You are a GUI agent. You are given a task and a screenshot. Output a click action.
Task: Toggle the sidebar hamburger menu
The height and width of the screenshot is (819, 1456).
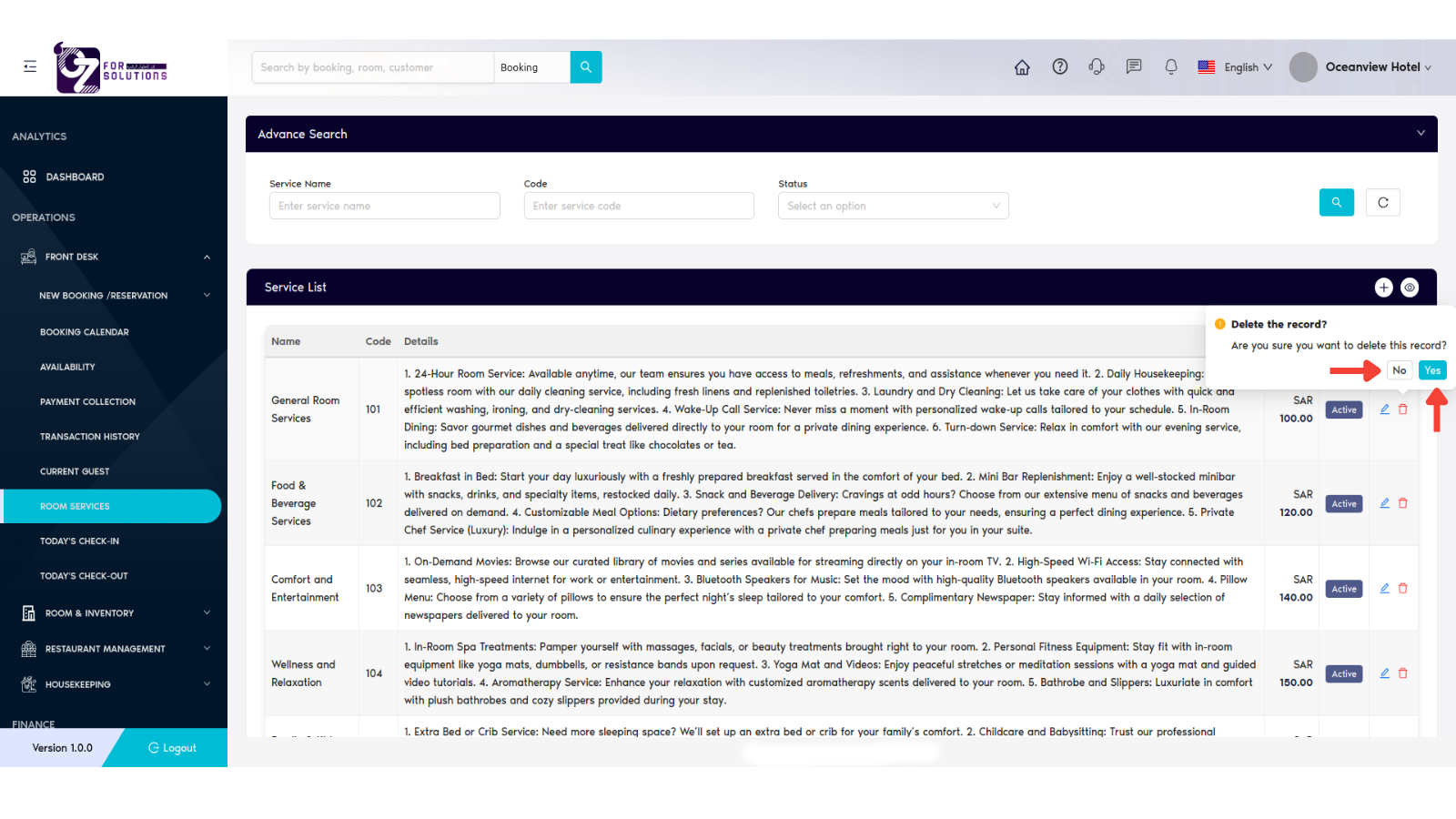[30, 66]
